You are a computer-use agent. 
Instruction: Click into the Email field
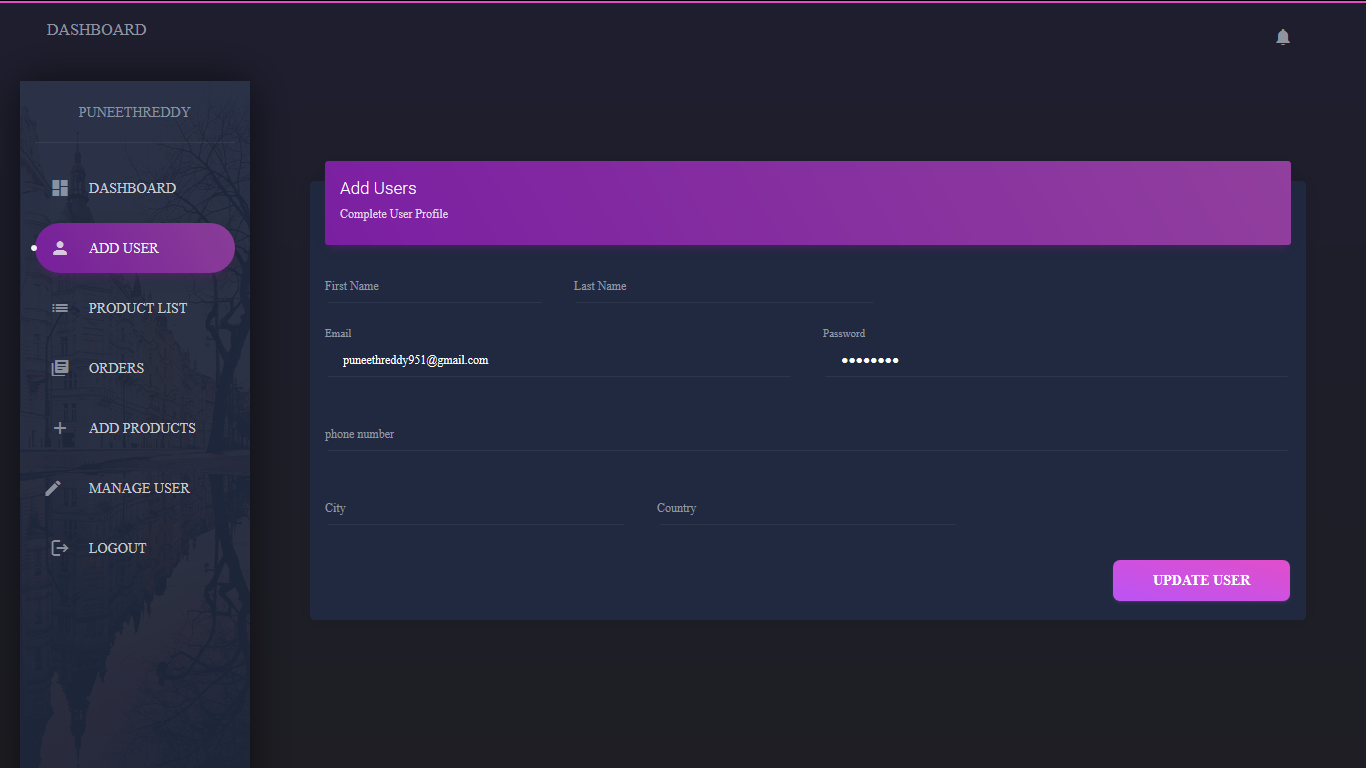pos(558,360)
